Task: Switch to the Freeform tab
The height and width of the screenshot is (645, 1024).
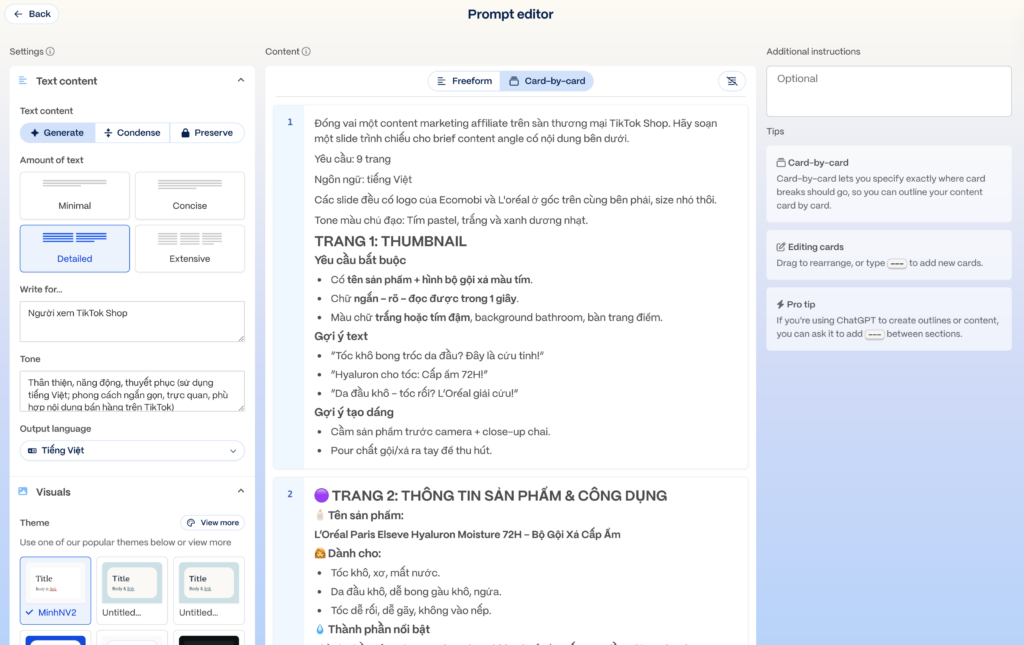Action: click(464, 81)
